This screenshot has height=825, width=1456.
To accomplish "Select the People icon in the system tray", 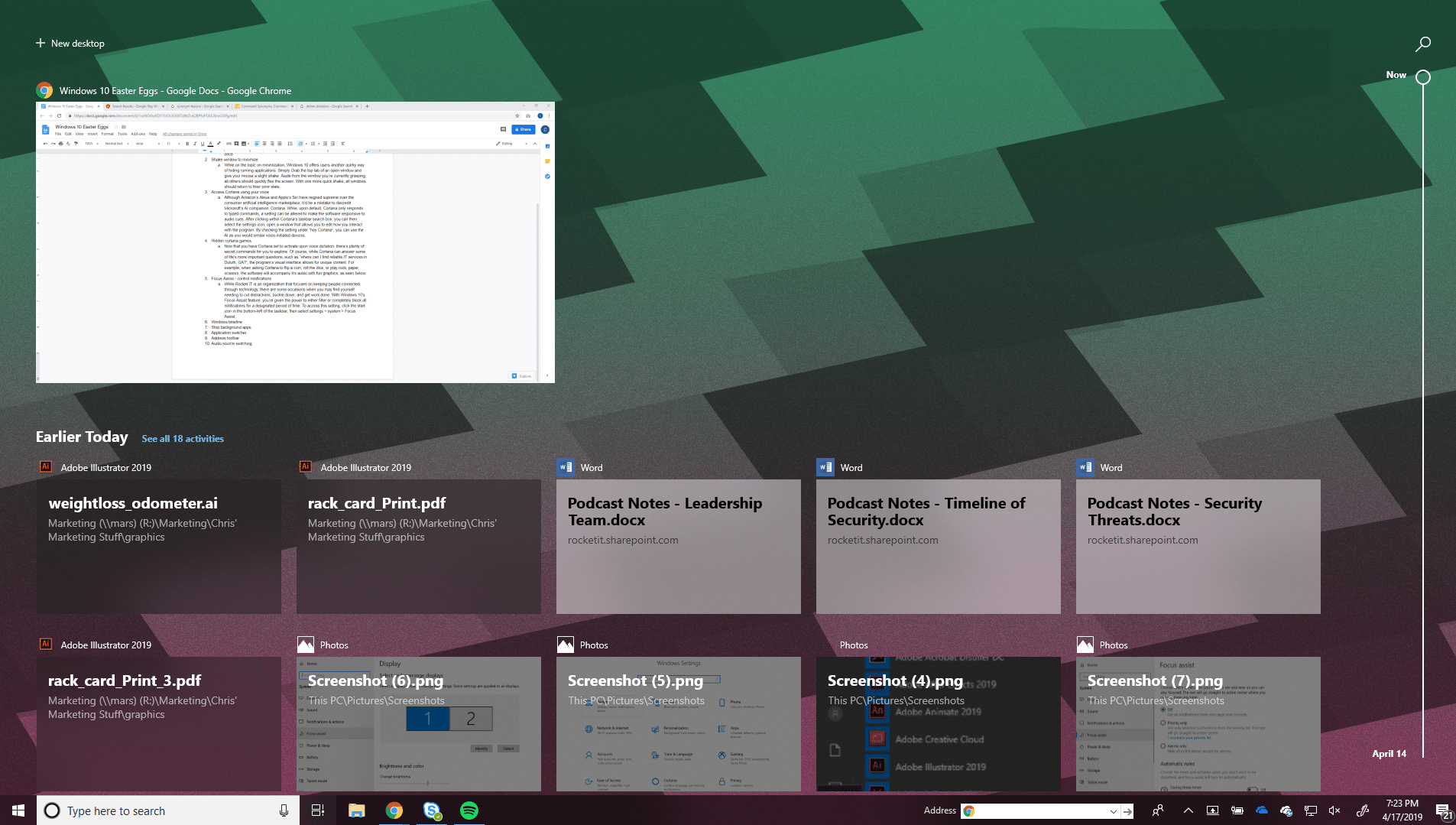I will (1159, 810).
